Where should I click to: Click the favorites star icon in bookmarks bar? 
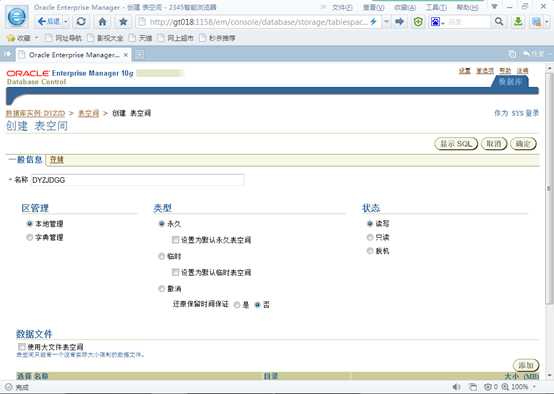(11, 38)
